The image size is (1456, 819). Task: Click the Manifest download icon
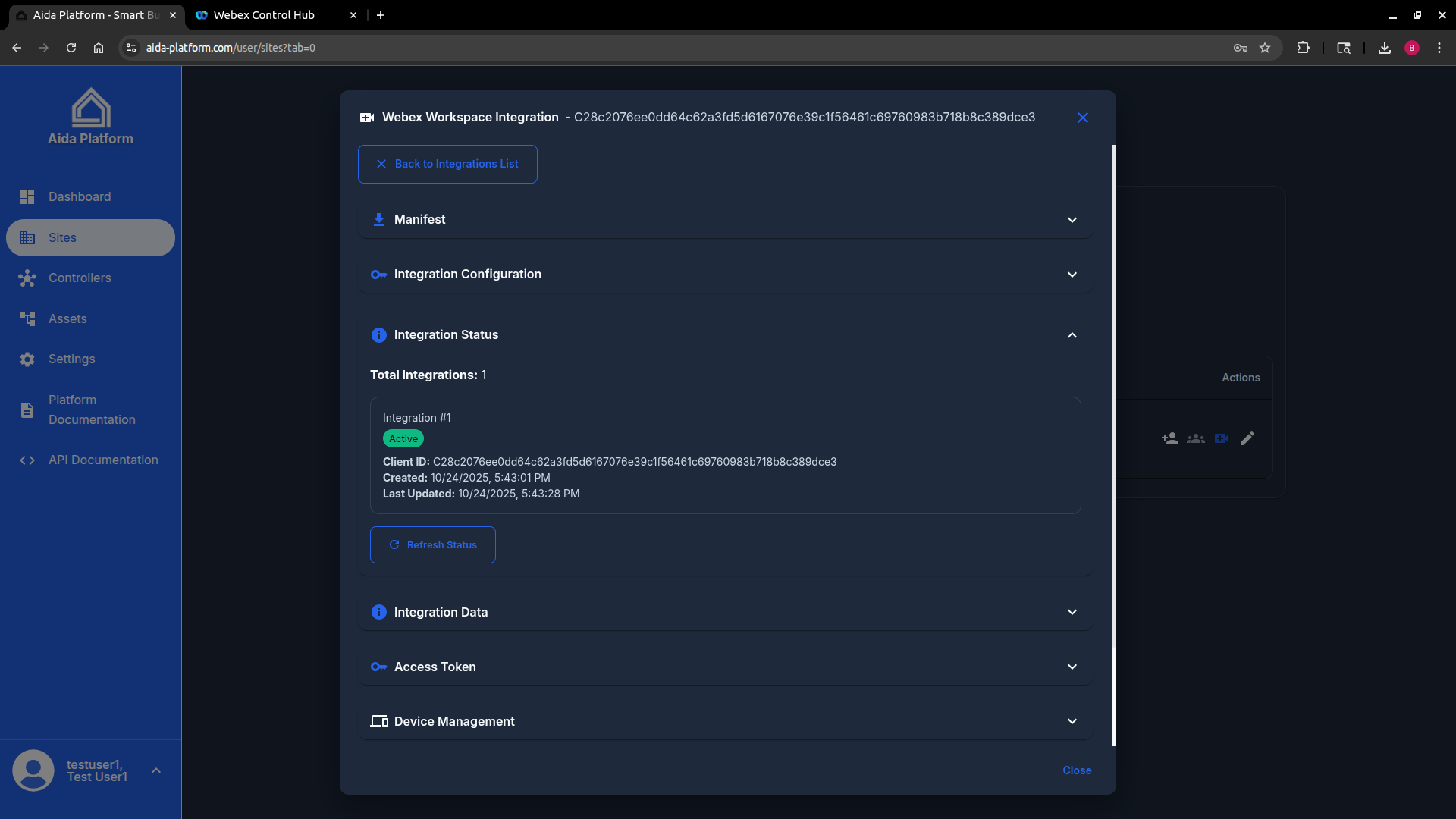point(378,219)
